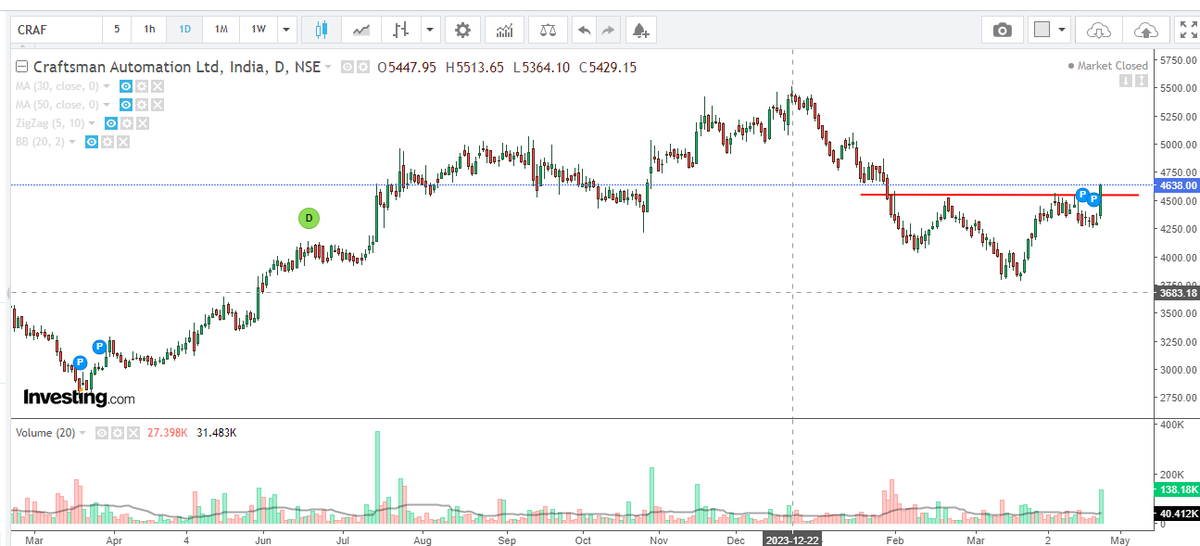Click the 2023-12-22 date label
The height and width of the screenshot is (546, 1200).
pyautogui.click(x=792, y=538)
